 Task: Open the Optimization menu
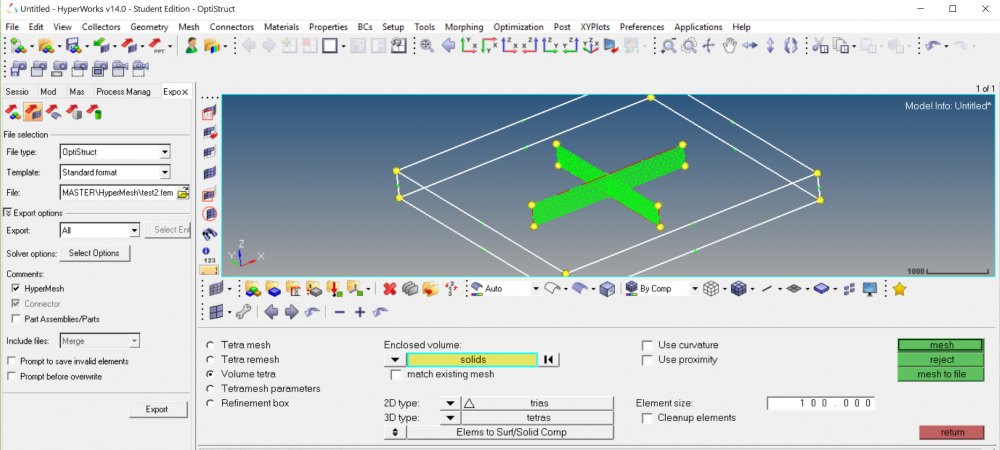click(x=518, y=27)
